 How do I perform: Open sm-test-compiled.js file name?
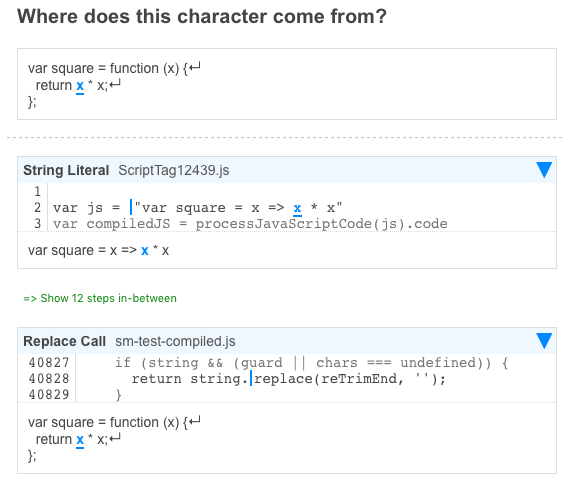click(175, 341)
